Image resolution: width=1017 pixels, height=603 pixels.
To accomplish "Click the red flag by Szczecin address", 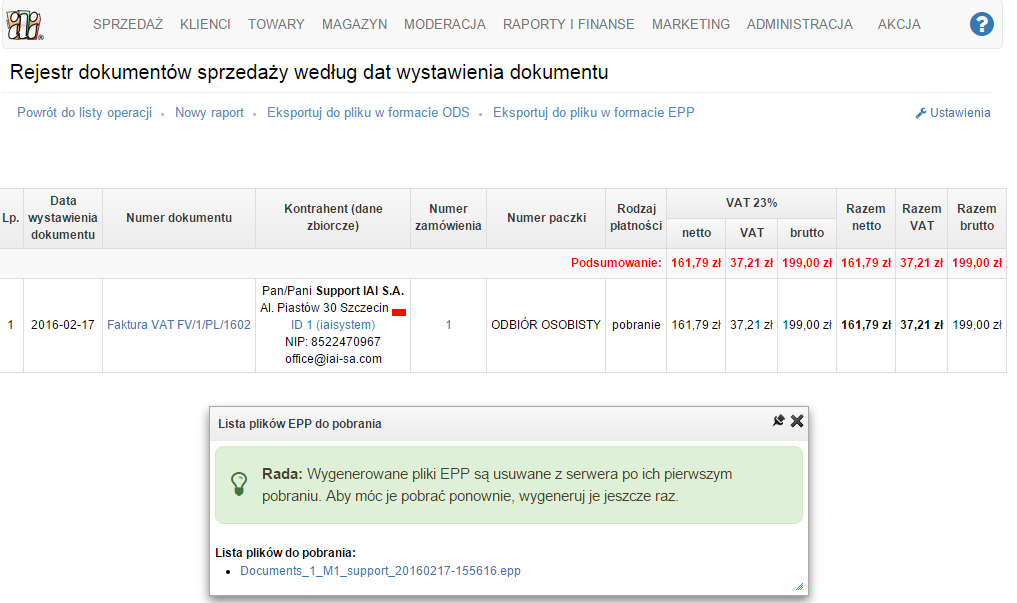I will [399, 312].
